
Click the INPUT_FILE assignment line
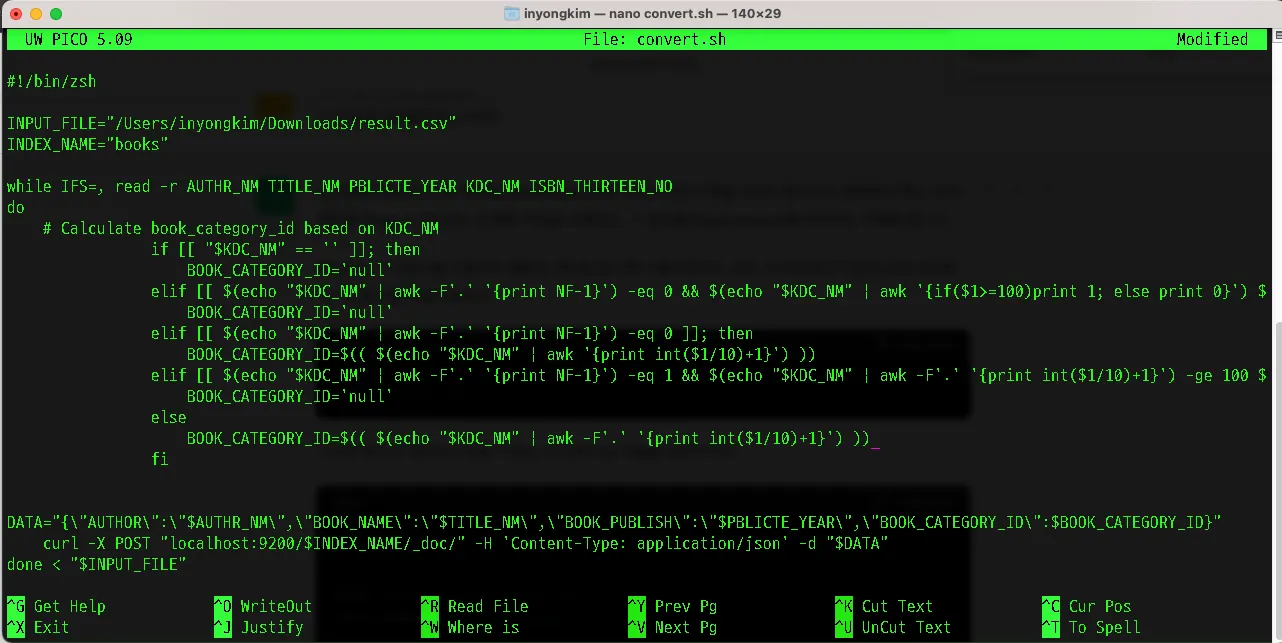coord(232,123)
